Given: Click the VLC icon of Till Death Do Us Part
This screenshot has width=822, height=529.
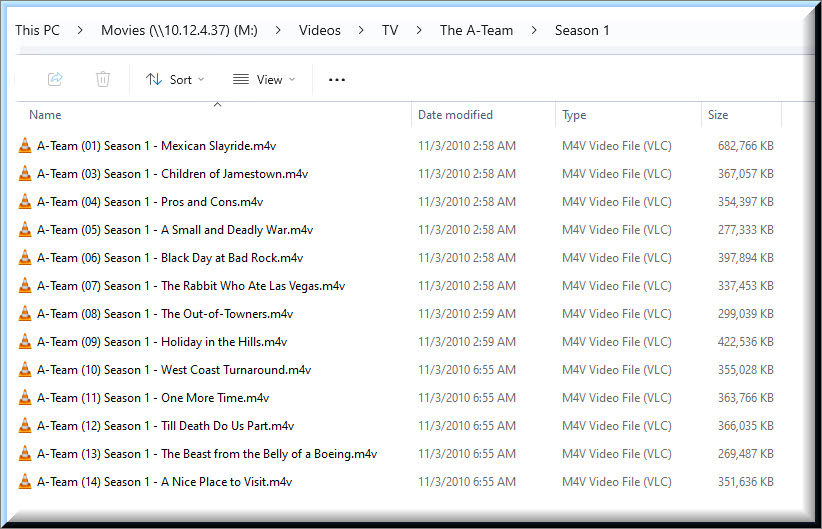Looking at the screenshot, I should [x=25, y=426].
